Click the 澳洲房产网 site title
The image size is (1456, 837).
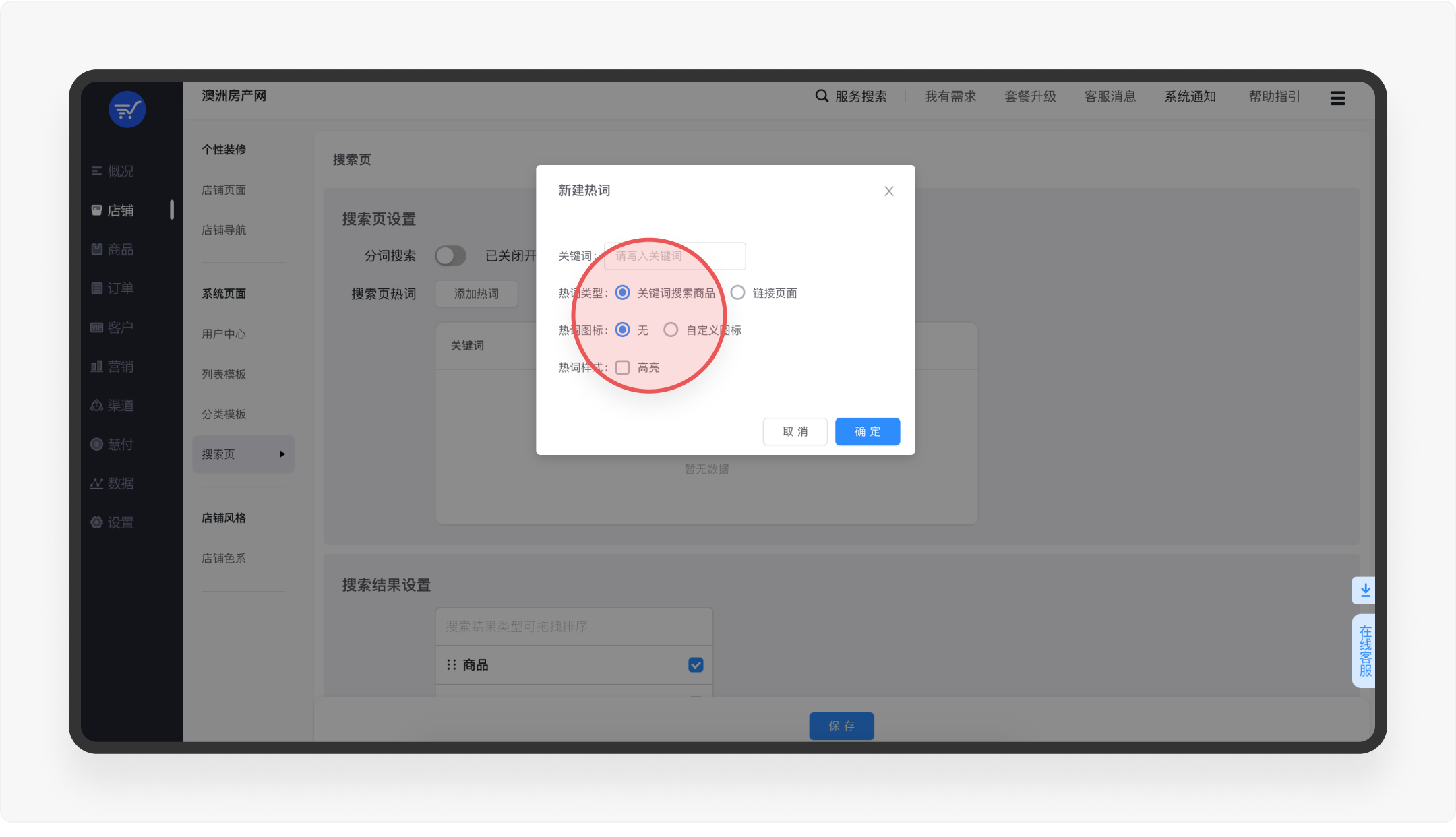click(234, 96)
